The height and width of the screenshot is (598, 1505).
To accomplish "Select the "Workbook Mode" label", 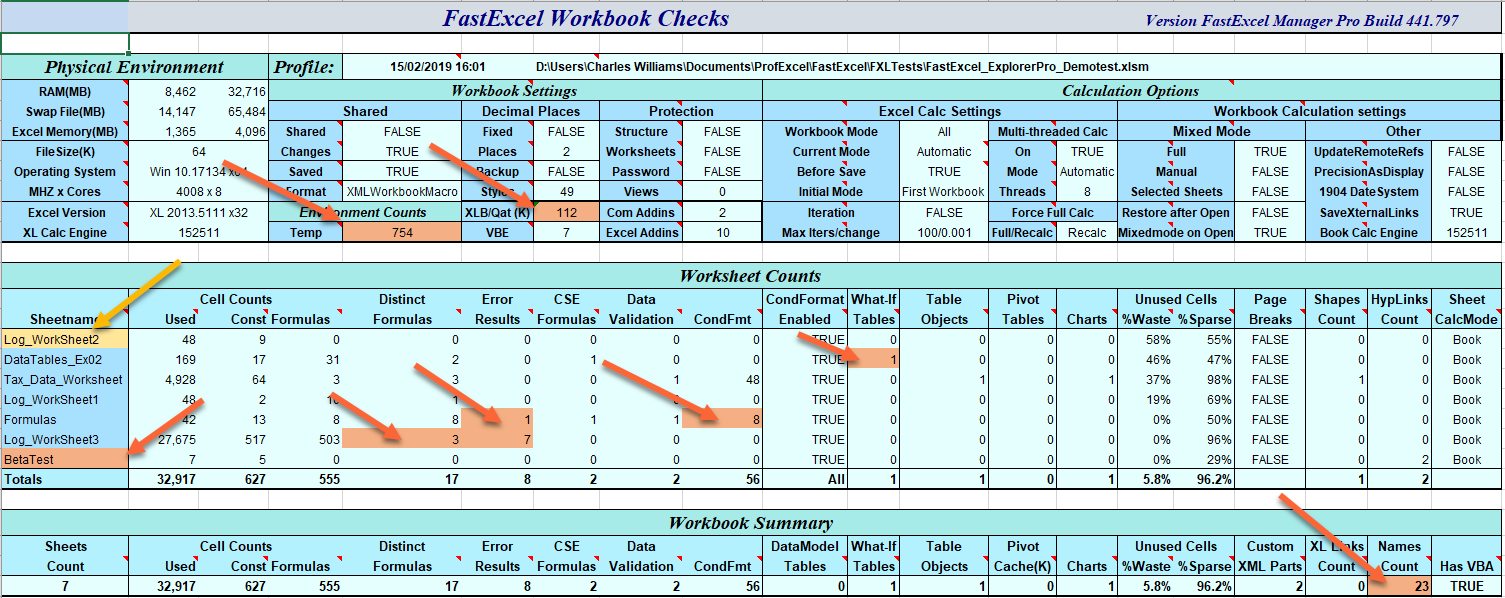I will pyautogui.click(x=831, y=132).
